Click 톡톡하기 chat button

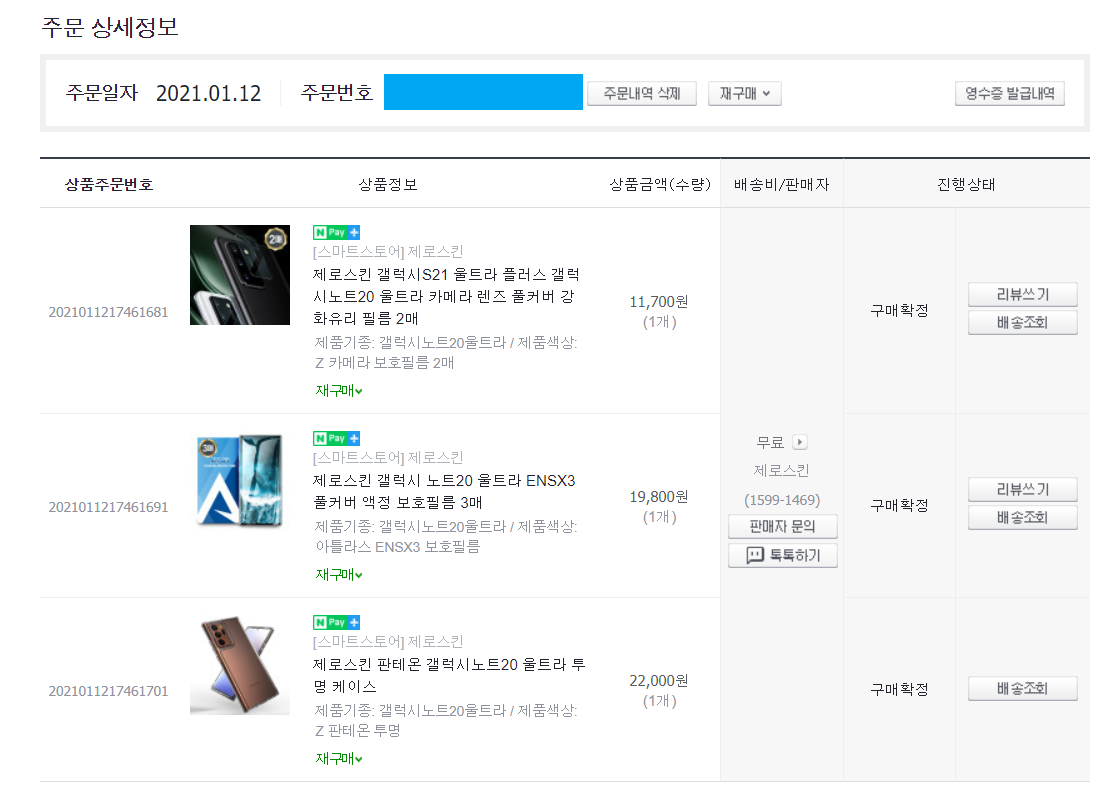(x=783, y=556)
